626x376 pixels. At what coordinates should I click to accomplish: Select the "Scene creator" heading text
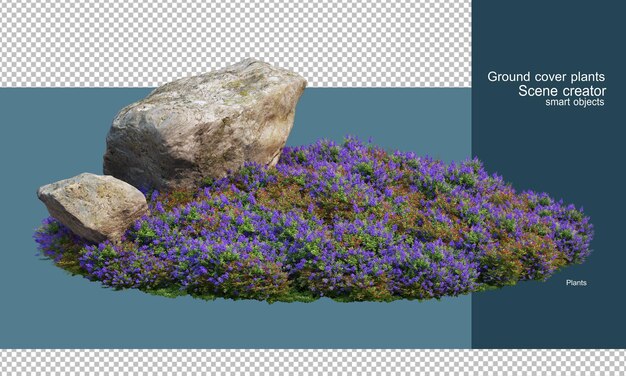pos(562,91)
